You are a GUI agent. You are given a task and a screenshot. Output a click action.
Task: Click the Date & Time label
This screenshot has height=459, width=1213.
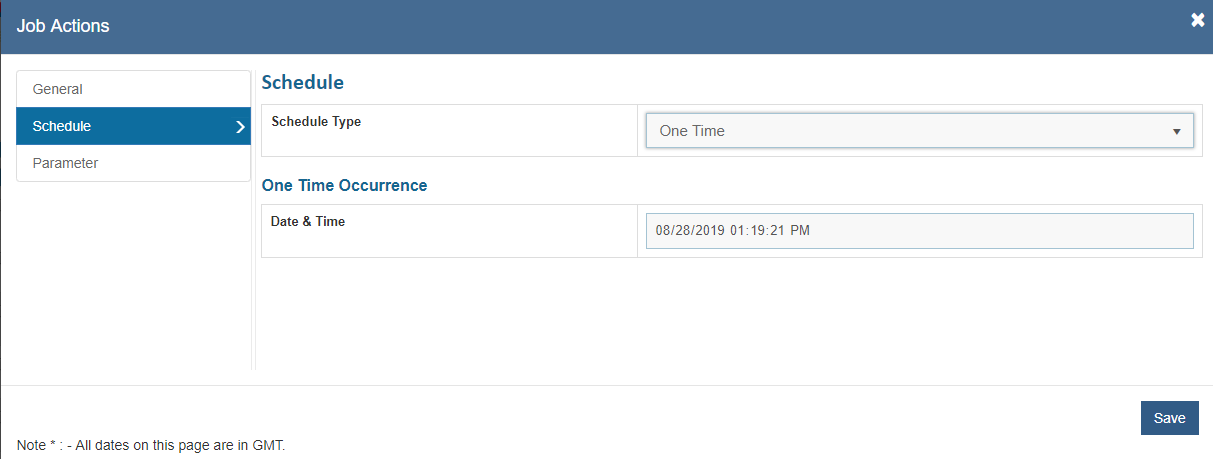coord(308,222)
